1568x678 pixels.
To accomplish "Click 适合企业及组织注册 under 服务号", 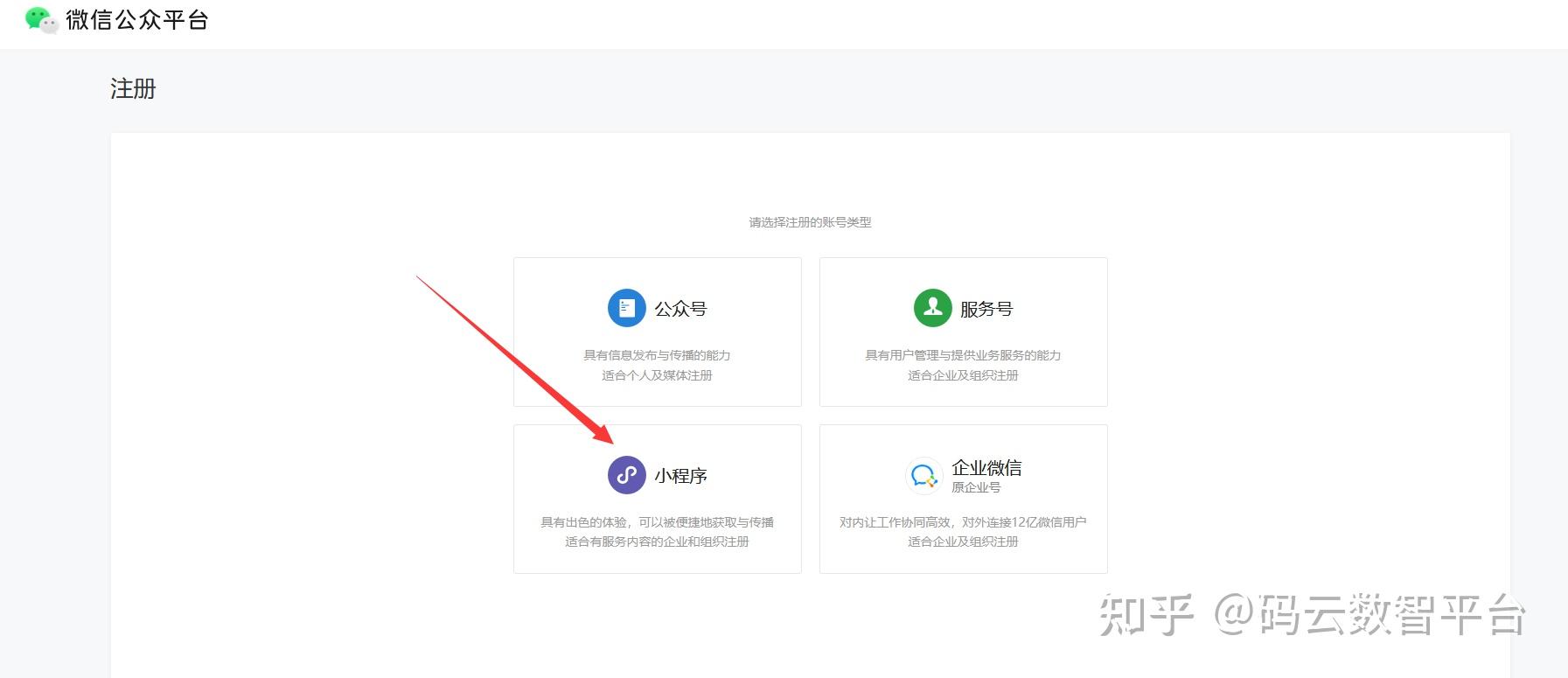I will [963, 375].
